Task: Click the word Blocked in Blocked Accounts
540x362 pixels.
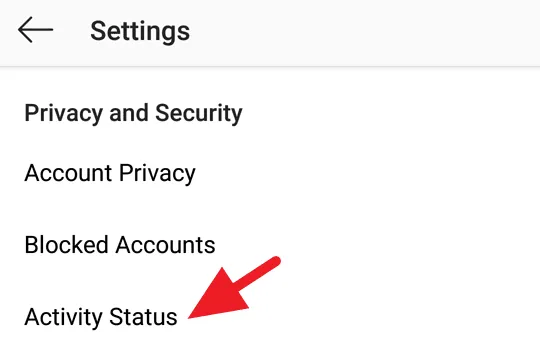Action: [x=66, y=245]
